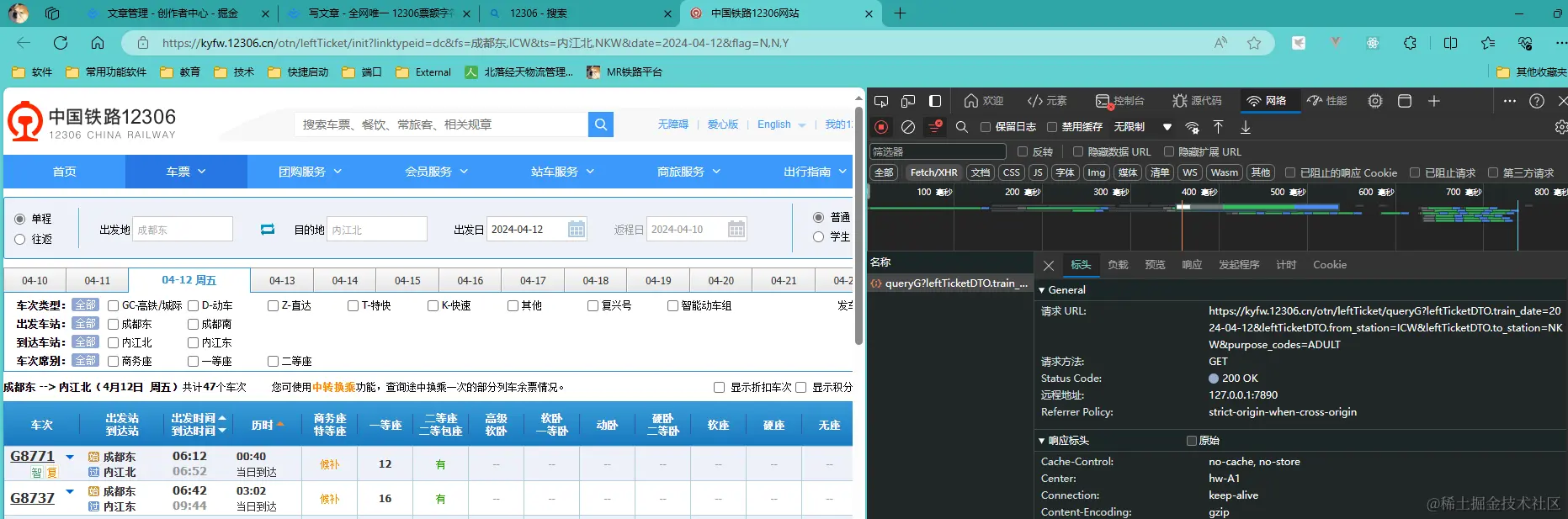Open train G8737 link
This screenshot has width=1568, height=519.
click(x=32, y=498)
